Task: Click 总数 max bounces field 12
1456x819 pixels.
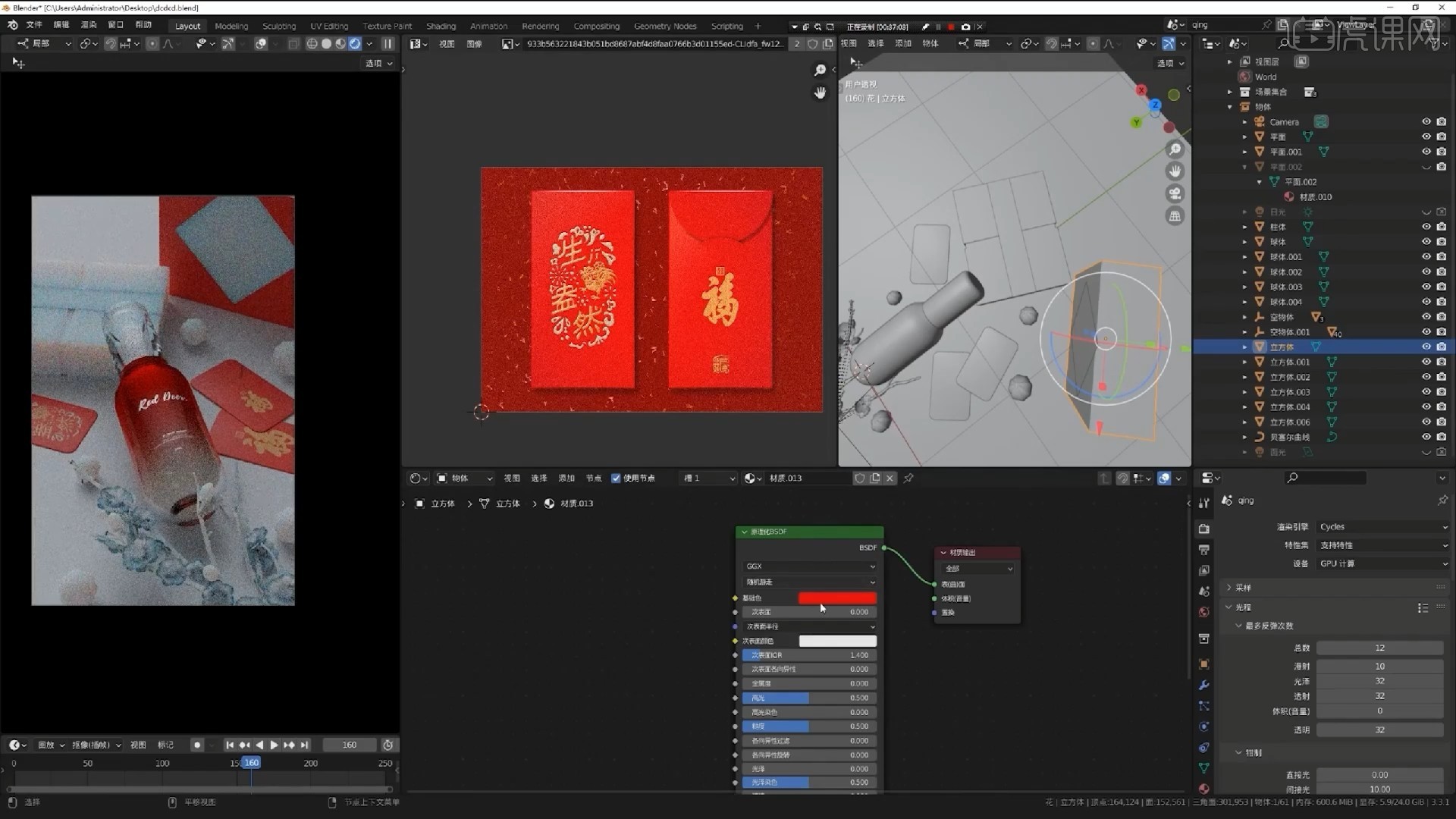Action: [x=1379, y=648]
